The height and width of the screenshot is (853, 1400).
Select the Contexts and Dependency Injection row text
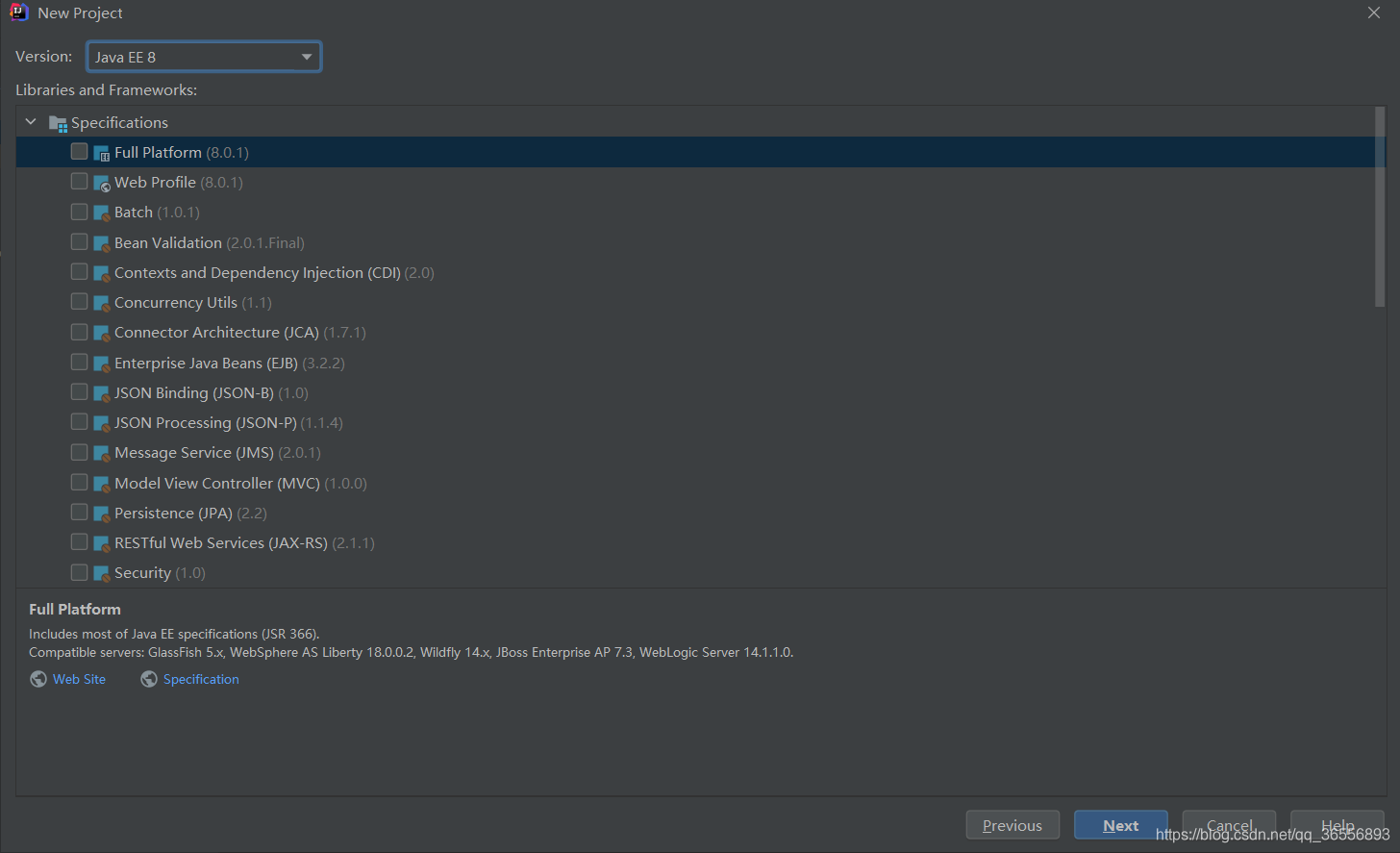274,273
